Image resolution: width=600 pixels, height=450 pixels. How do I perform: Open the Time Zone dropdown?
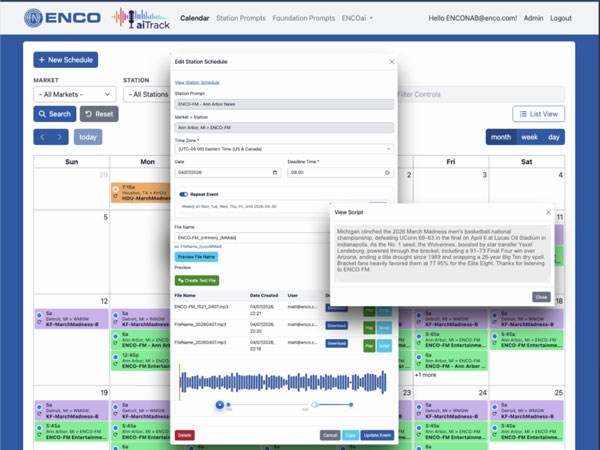(284, 148)
